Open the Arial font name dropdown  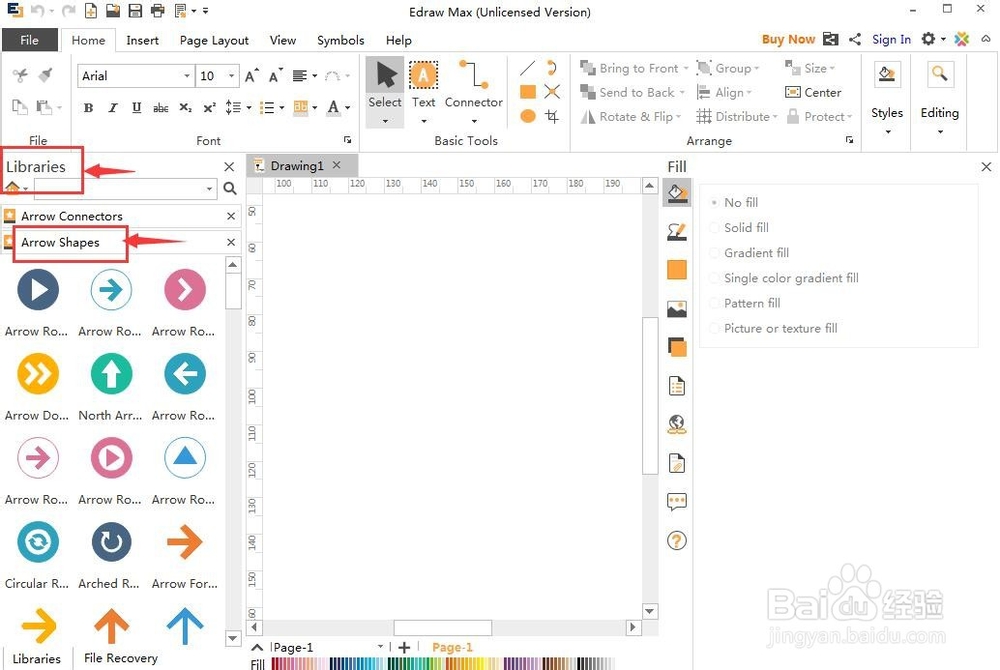(186, 76)
